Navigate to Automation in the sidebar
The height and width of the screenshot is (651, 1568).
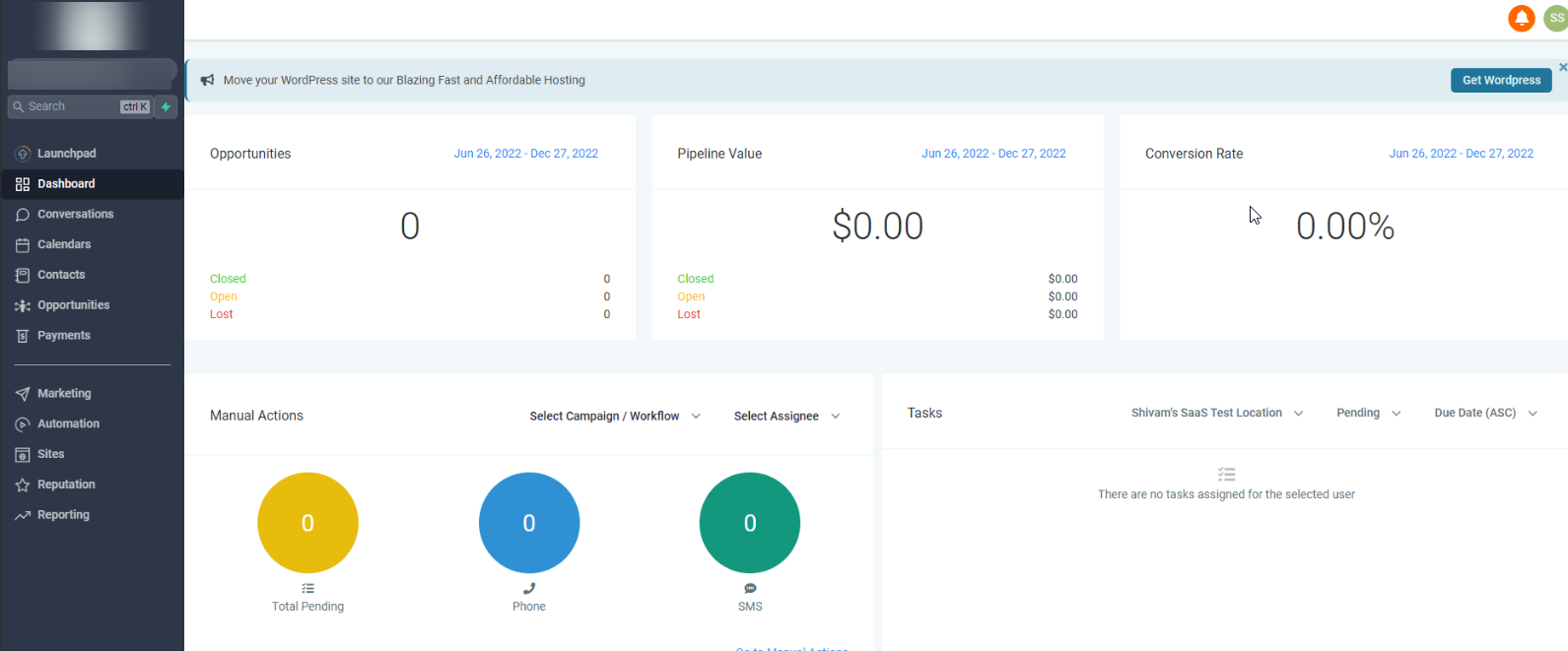(x=68, y=424)
